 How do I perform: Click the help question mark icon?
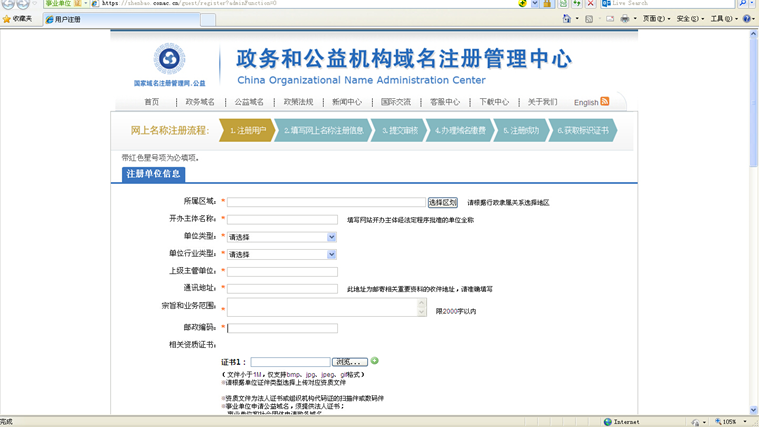click(746, 19)
